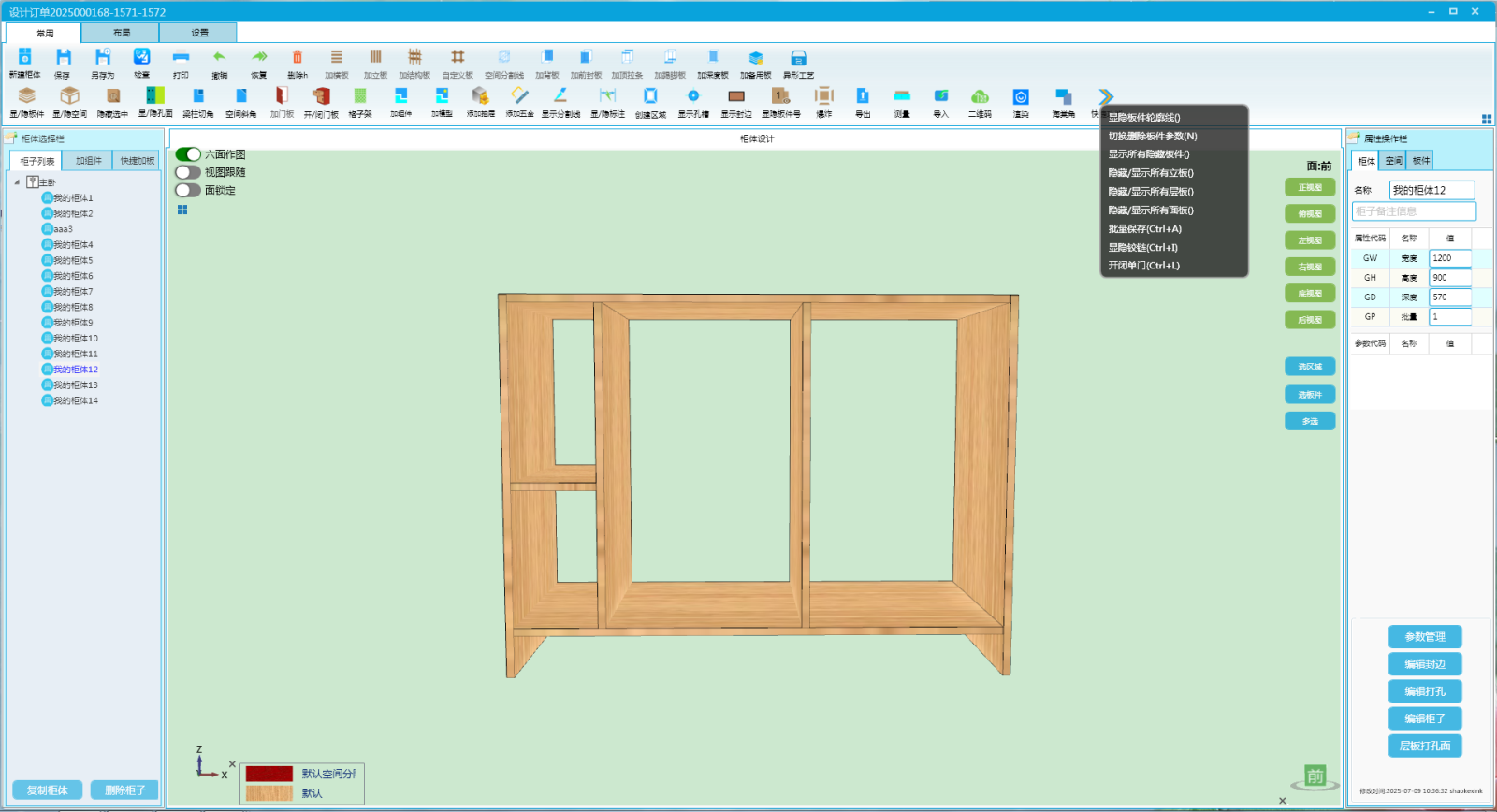Click the red 默认空间分割 color swatch
This screenshot has width=1497, height=812.
(x=269, y=774)
